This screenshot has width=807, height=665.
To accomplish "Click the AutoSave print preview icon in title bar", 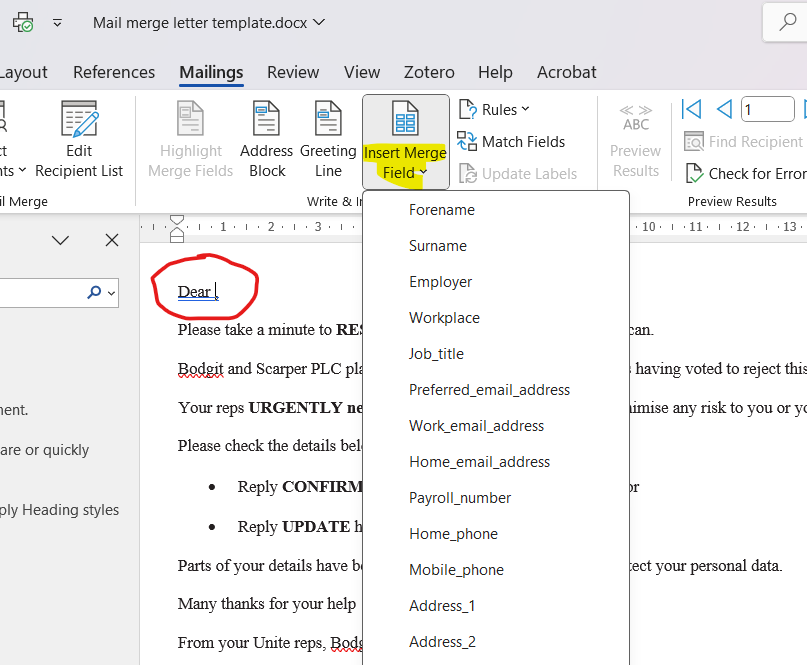I will [x=23, y=23].
